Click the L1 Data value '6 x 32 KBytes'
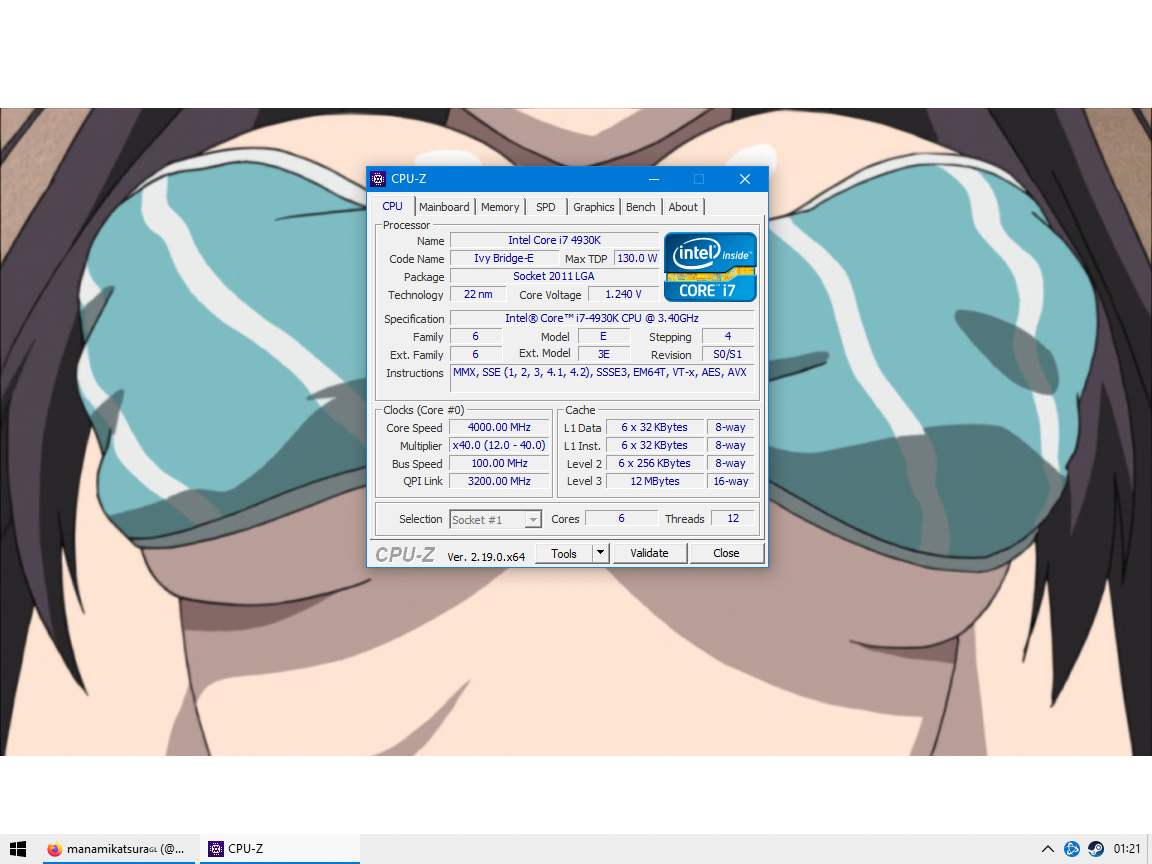Image resolution: width=1152 pixels, height=864 pixels. point(654,427)
